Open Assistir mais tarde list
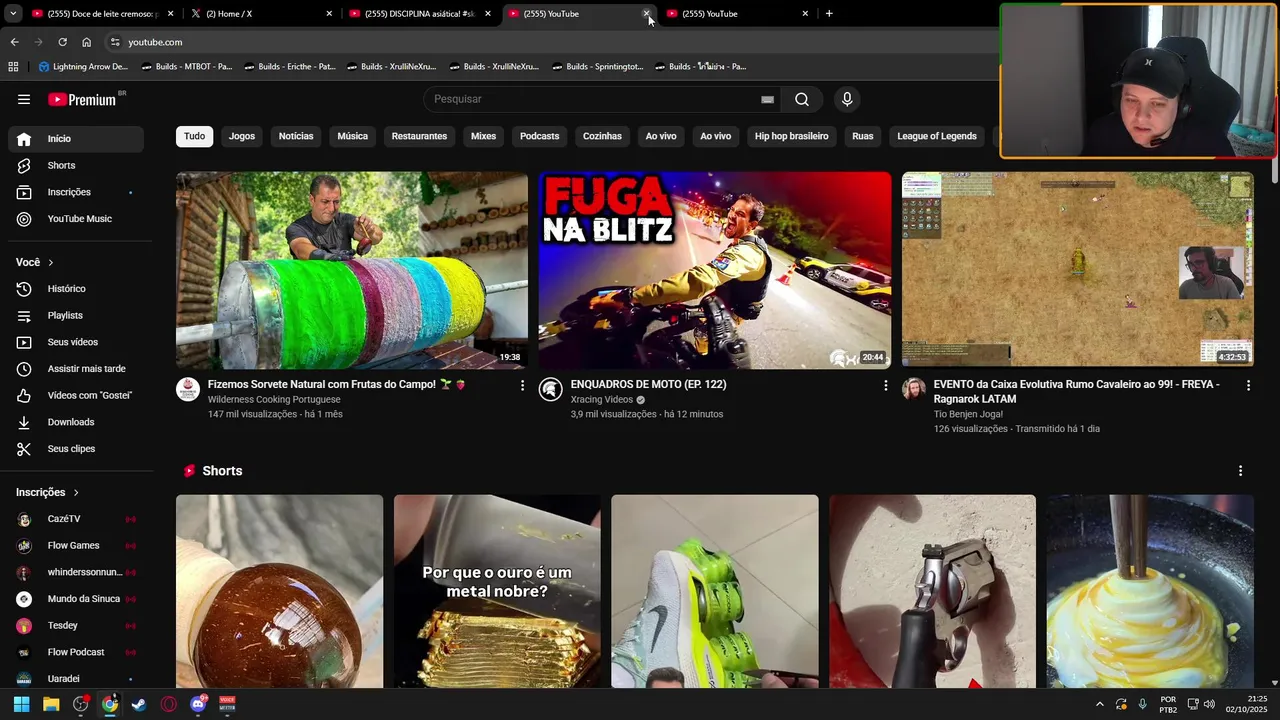The image size is (1280, 720). click(76, 369)
